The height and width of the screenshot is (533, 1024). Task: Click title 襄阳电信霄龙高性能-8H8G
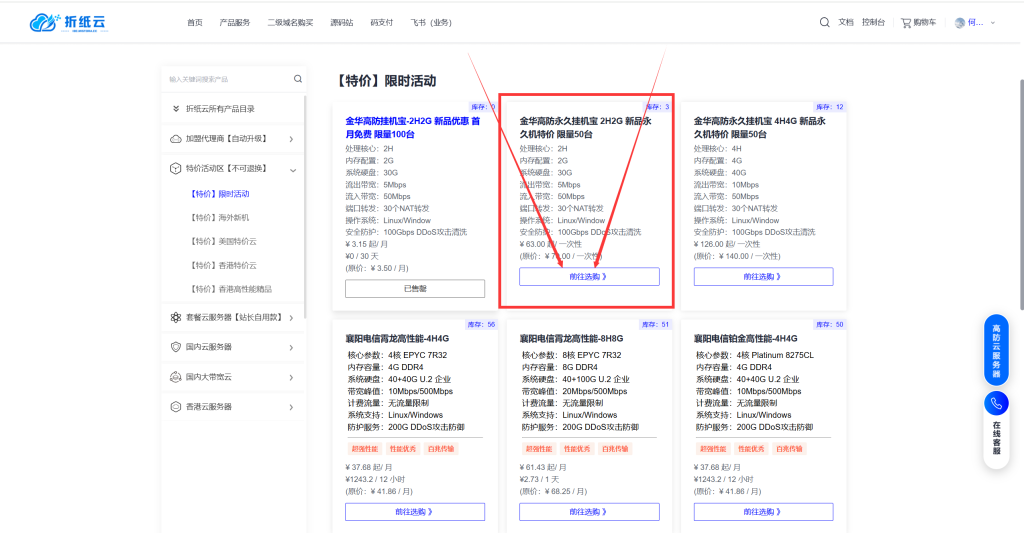571,338
